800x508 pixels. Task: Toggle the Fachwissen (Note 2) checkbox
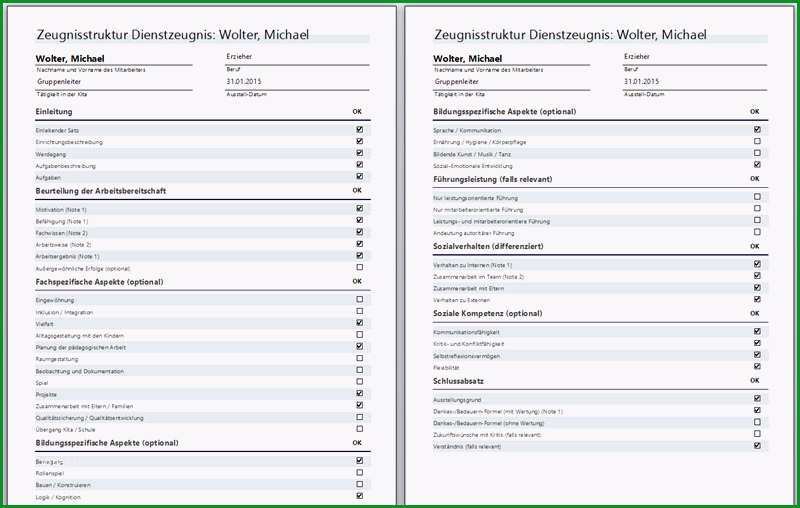pyautogui.click(x=360, y=232)
